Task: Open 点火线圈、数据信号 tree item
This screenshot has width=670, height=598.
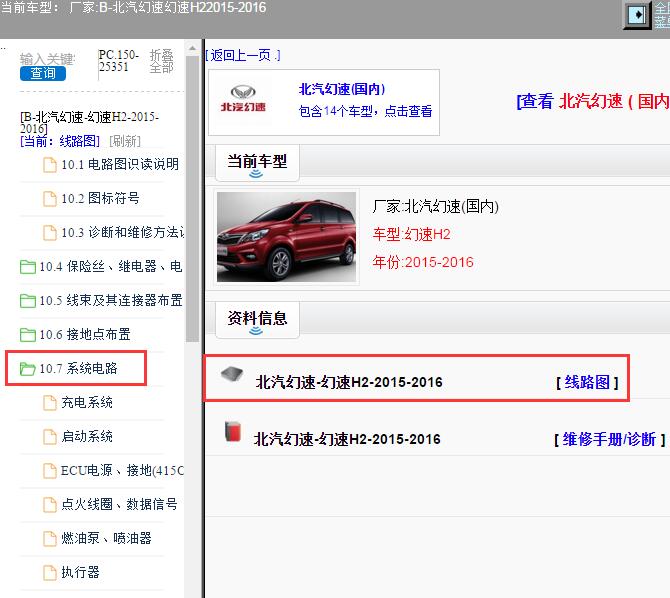Action: (x=119, y=504)
